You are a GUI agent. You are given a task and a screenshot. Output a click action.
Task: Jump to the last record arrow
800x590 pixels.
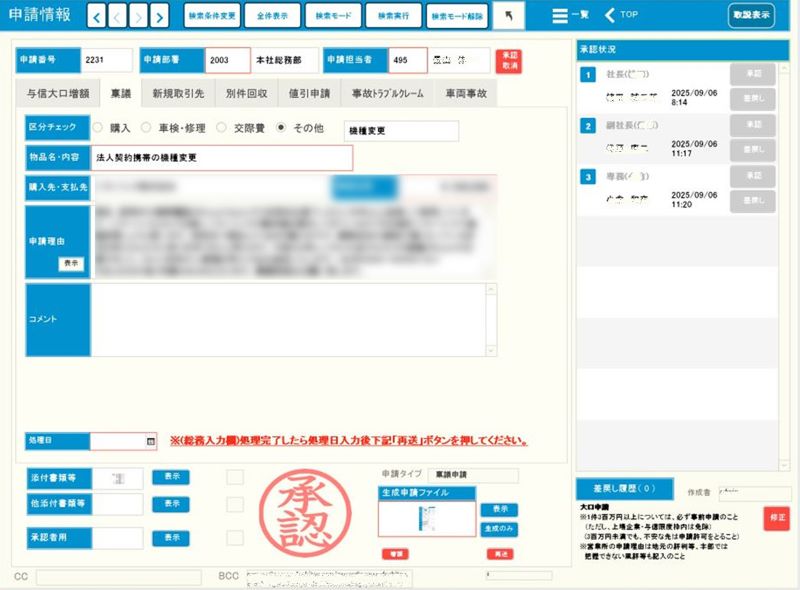coord(161,15)
